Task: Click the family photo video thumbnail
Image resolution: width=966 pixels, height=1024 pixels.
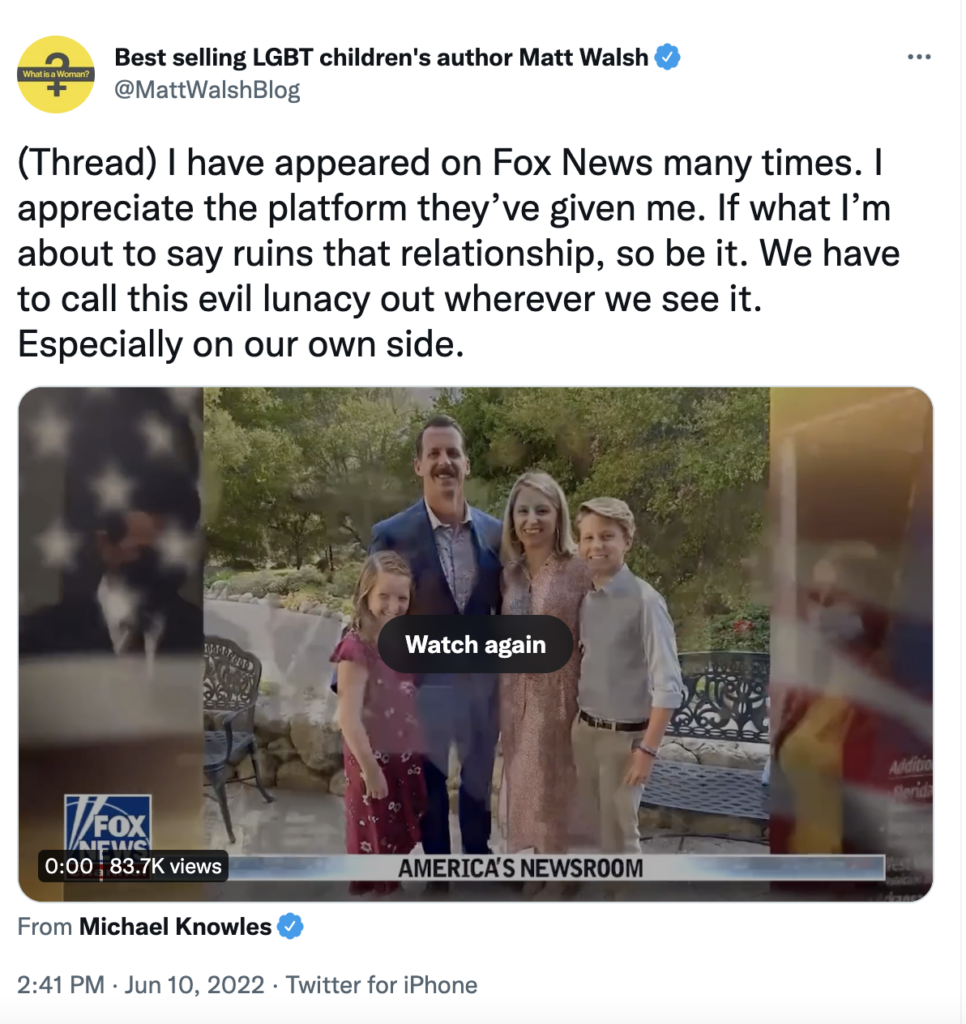Action: pos(486,620)
